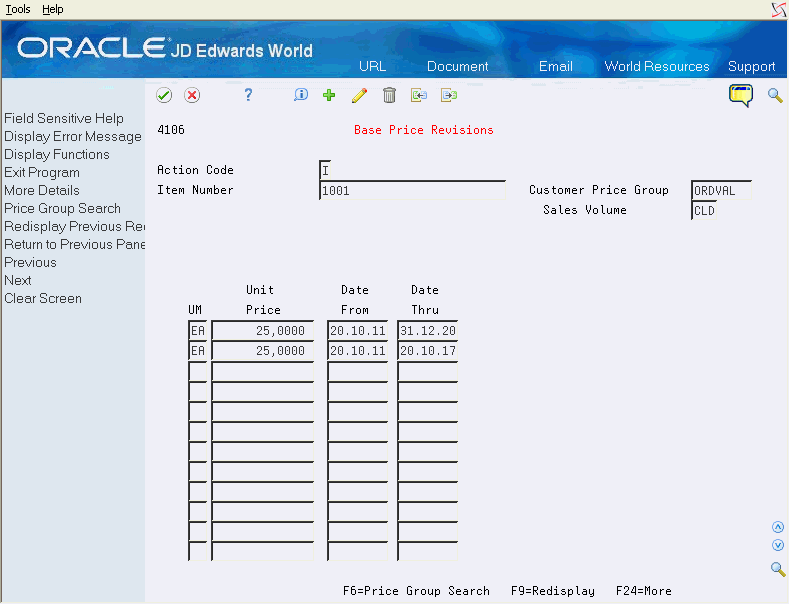Click the Item Number field showing 1001

pos(413,190)
